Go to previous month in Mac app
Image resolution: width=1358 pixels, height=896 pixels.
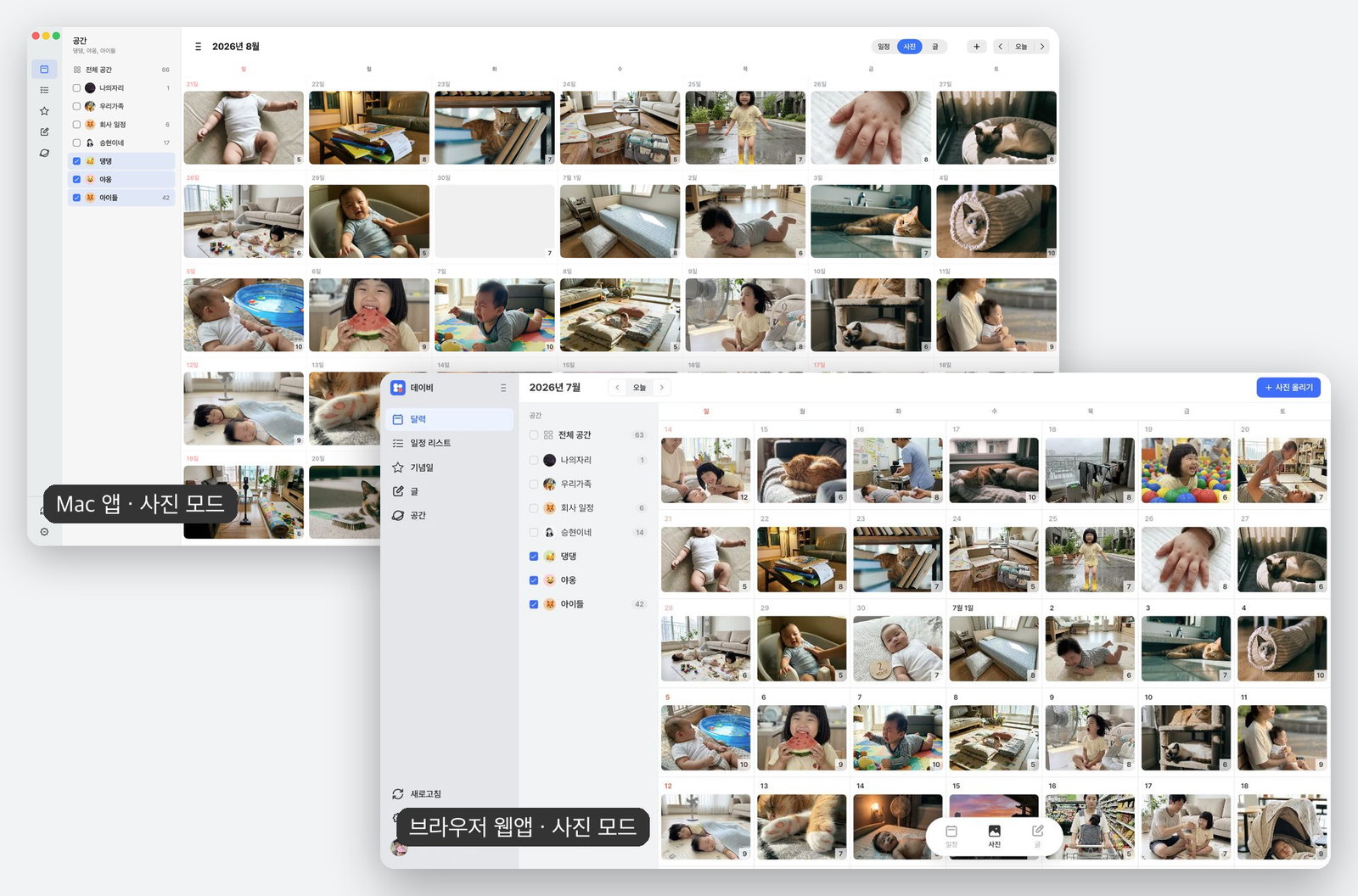(1001, 47)
